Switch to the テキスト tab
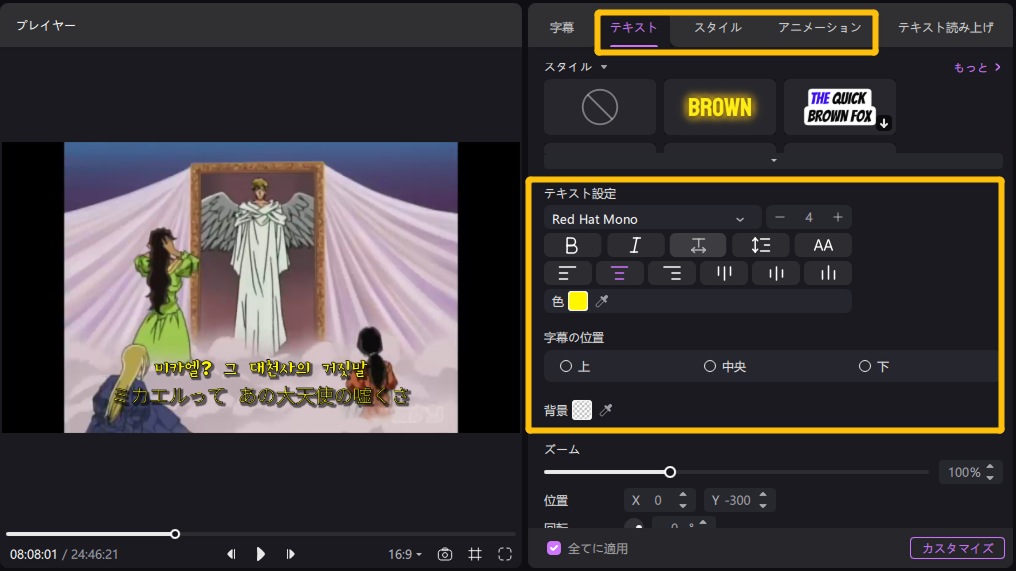Image resolution: width=1016 pixels, height=571 pixels. tap(634, 27)
